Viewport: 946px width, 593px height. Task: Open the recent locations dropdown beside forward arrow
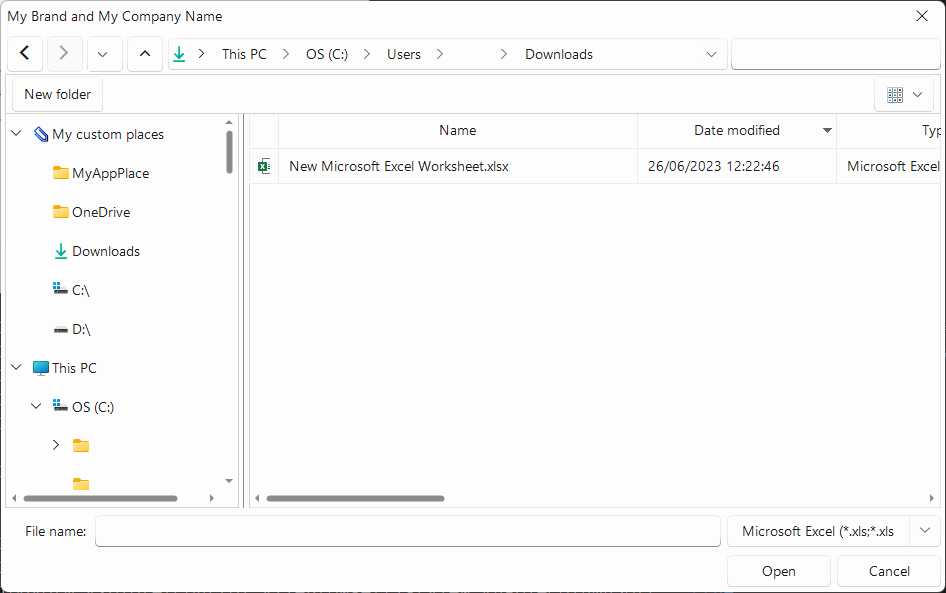pos(104,54)
